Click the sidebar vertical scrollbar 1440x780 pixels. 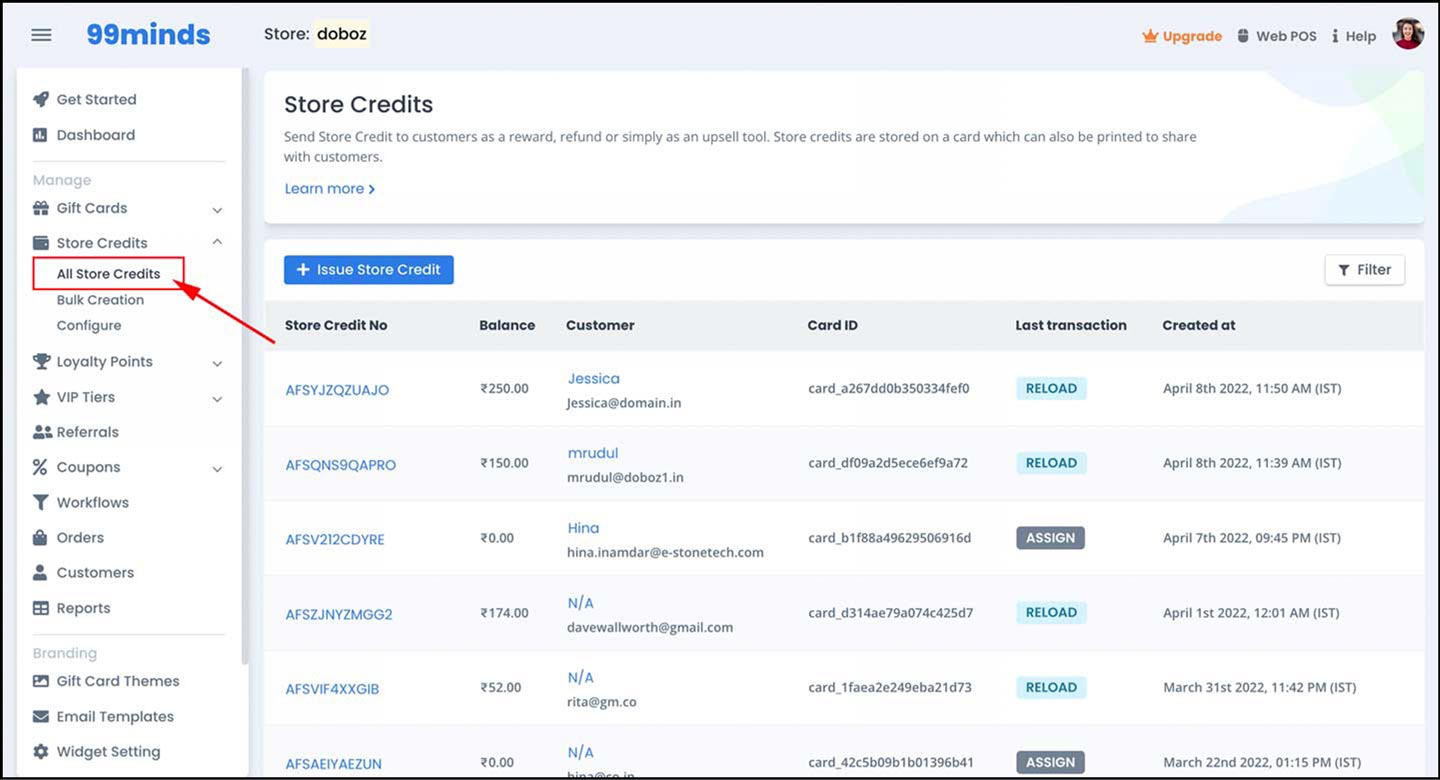click(244, 366)
